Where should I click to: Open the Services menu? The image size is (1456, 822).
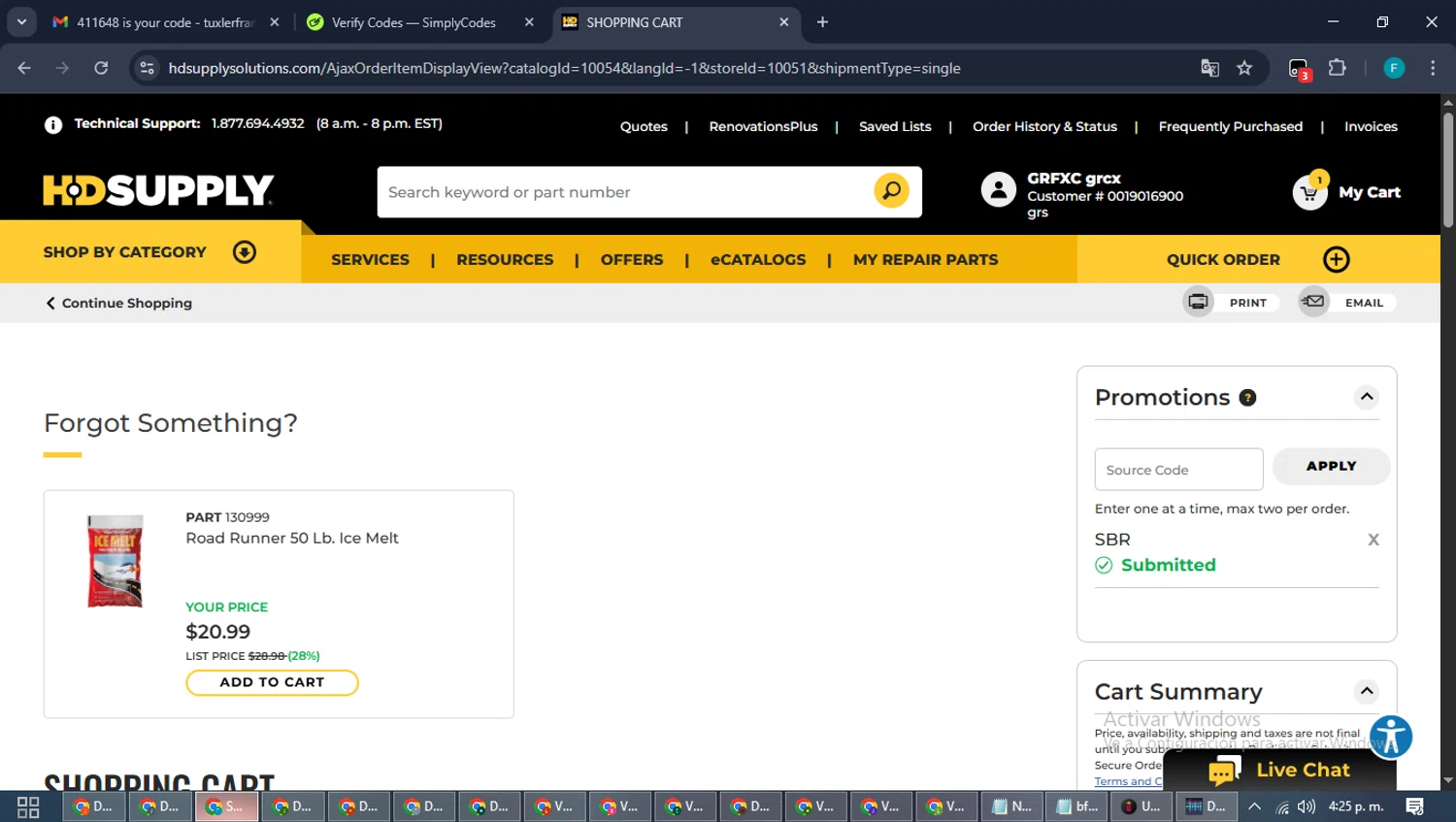tap(370, 260)
